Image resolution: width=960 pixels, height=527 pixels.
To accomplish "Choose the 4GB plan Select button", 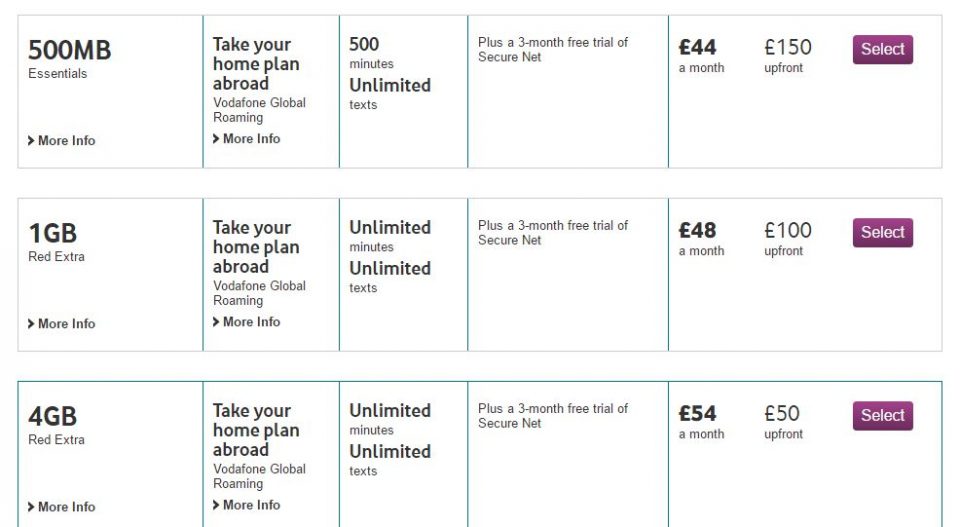I will point(882,415).
